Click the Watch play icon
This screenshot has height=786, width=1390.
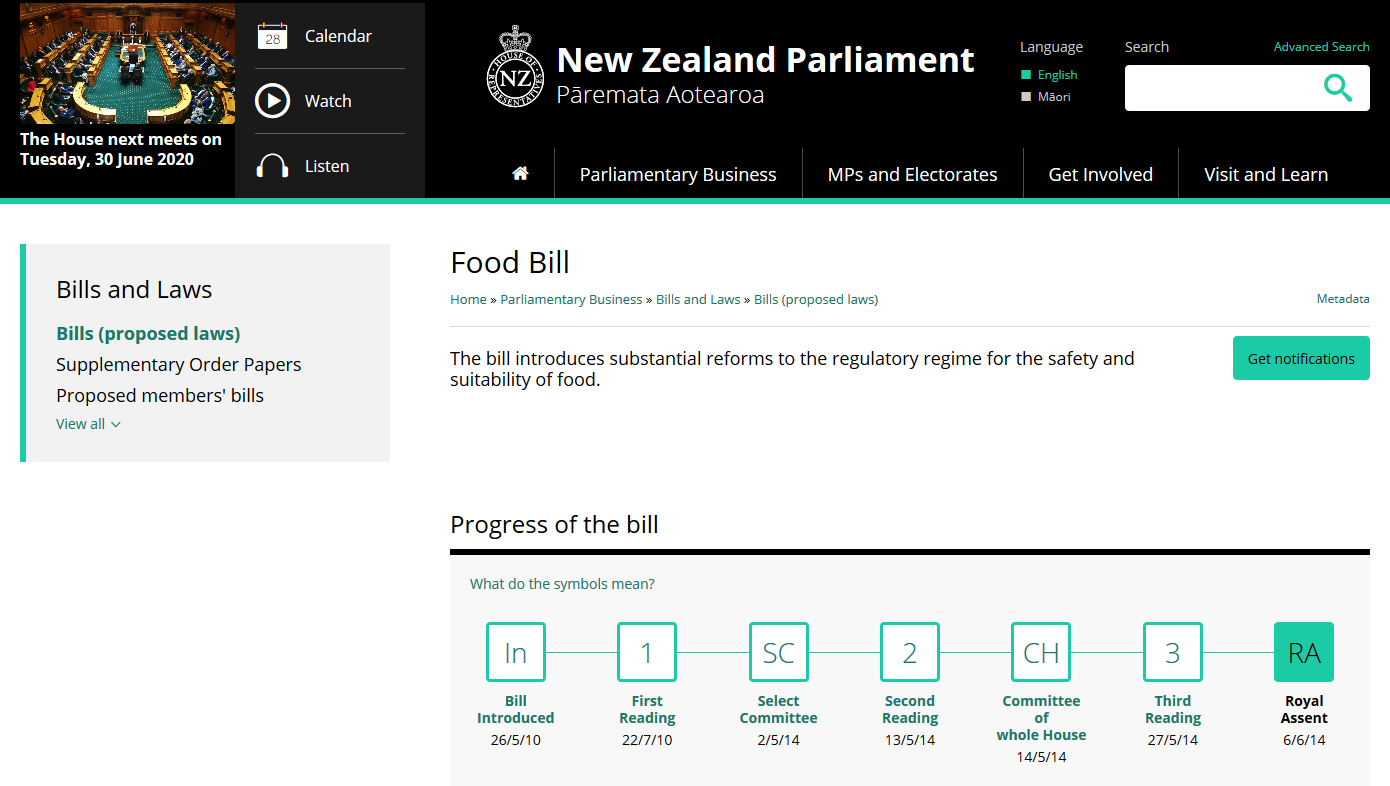(x=272, y=101)
